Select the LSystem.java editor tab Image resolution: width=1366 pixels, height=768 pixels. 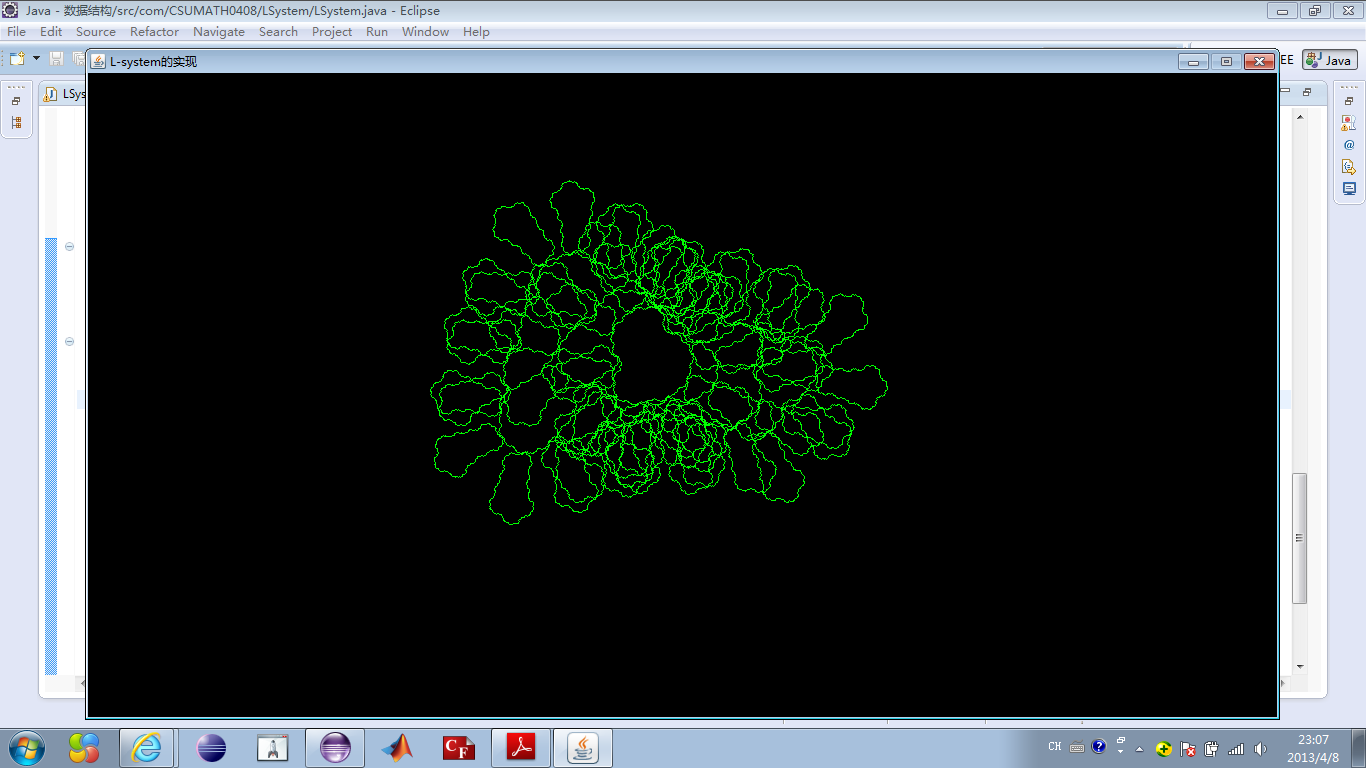65,94
